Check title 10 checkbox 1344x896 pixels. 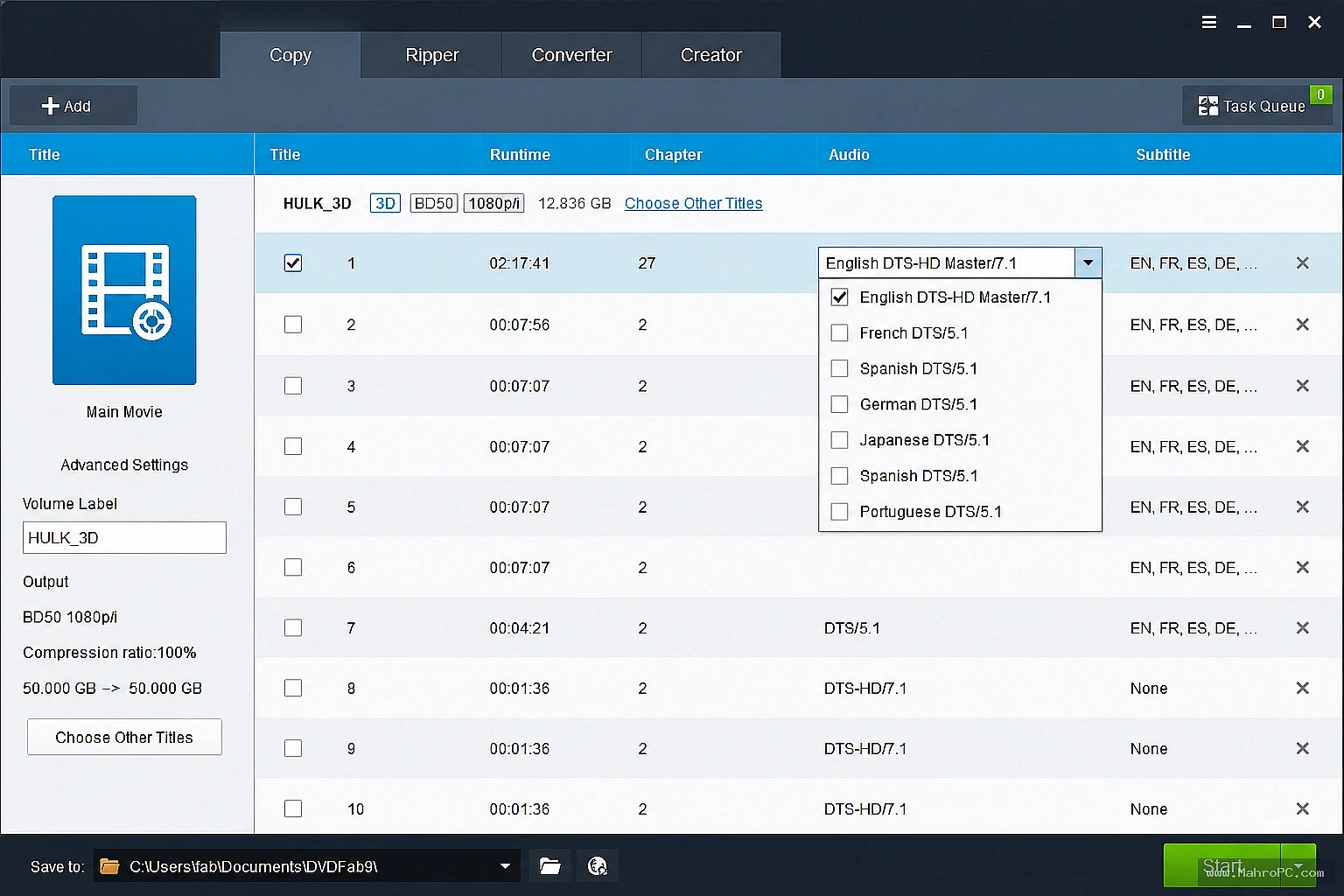point(293,808)
